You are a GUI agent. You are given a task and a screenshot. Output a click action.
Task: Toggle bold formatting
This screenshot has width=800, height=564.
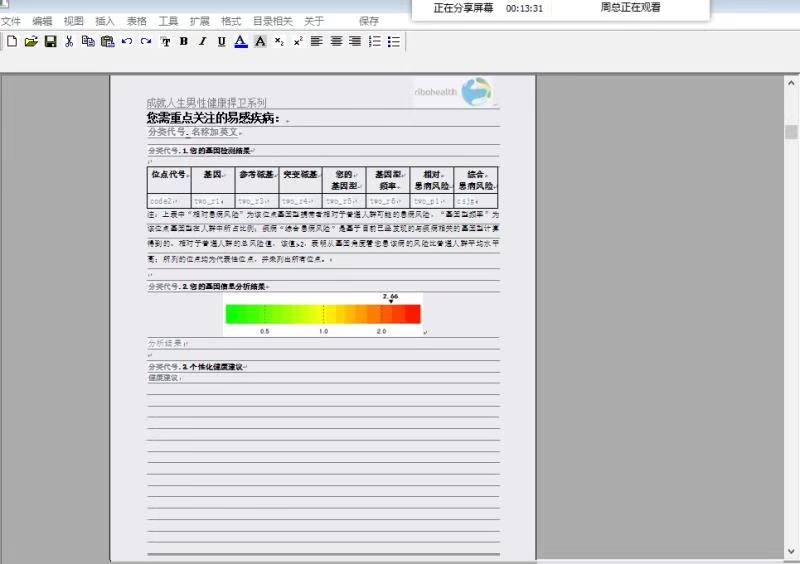coord(183,41)
